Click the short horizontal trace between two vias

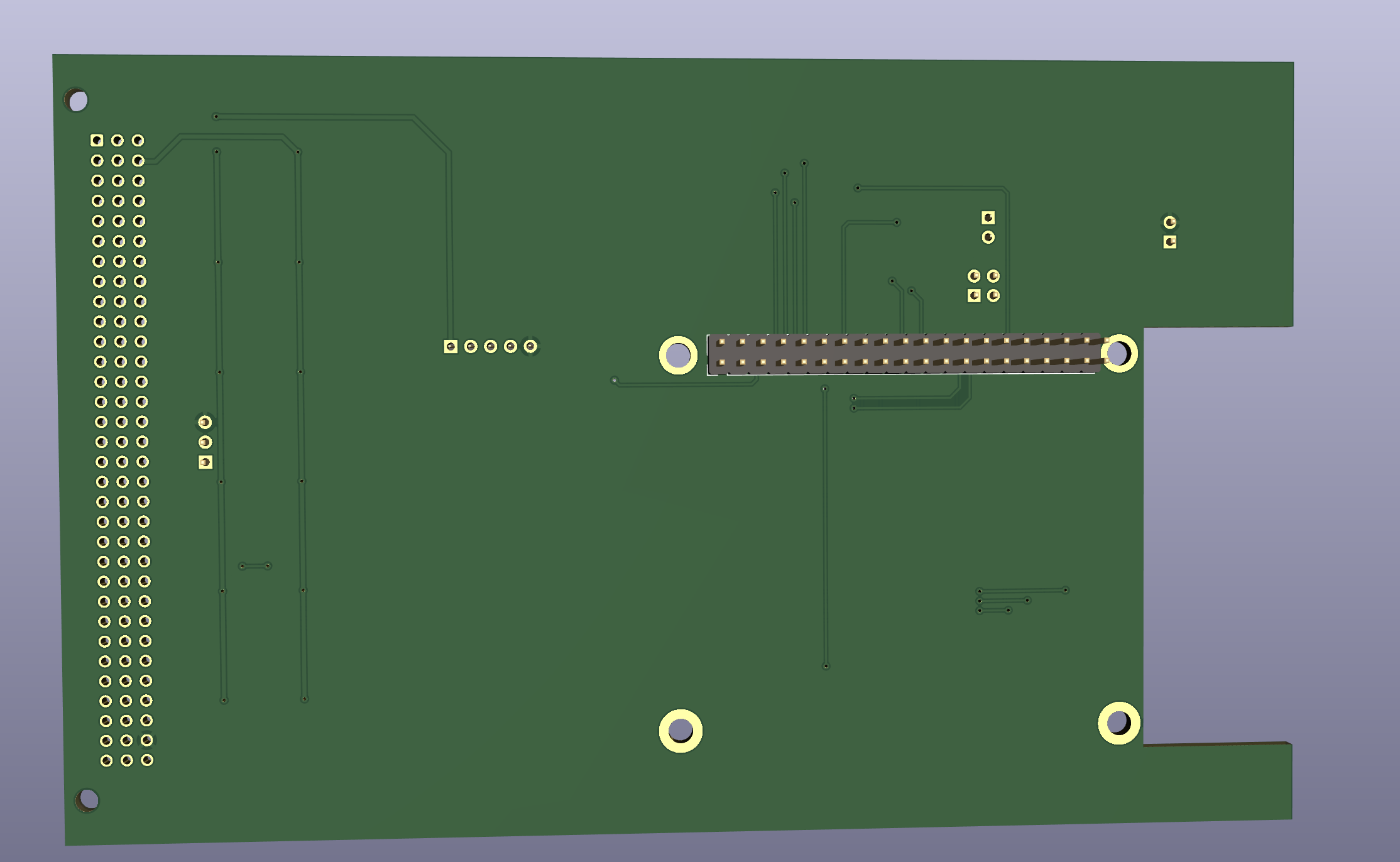coord(255,566)
